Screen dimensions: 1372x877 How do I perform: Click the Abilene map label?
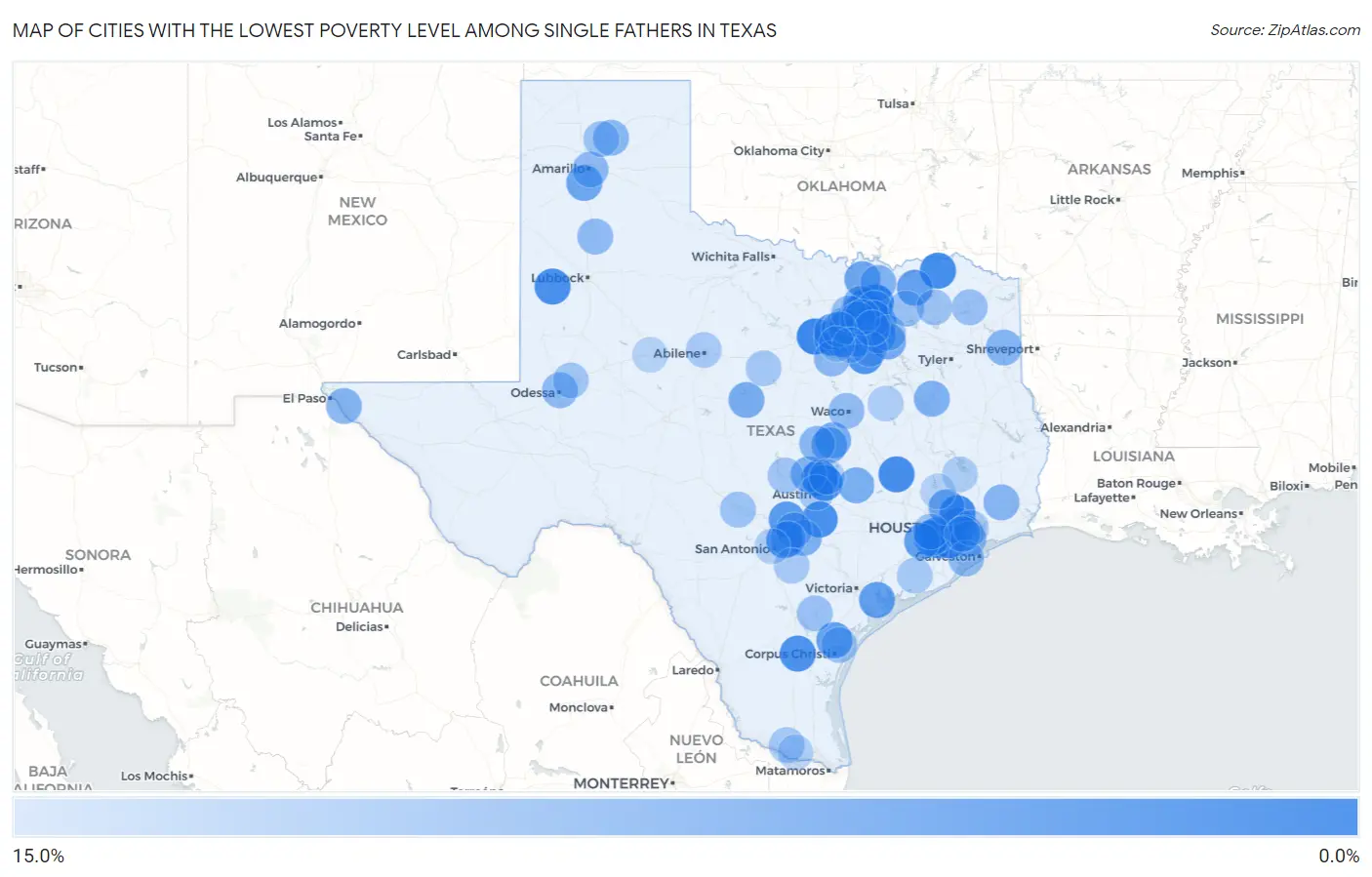[677, 353]
